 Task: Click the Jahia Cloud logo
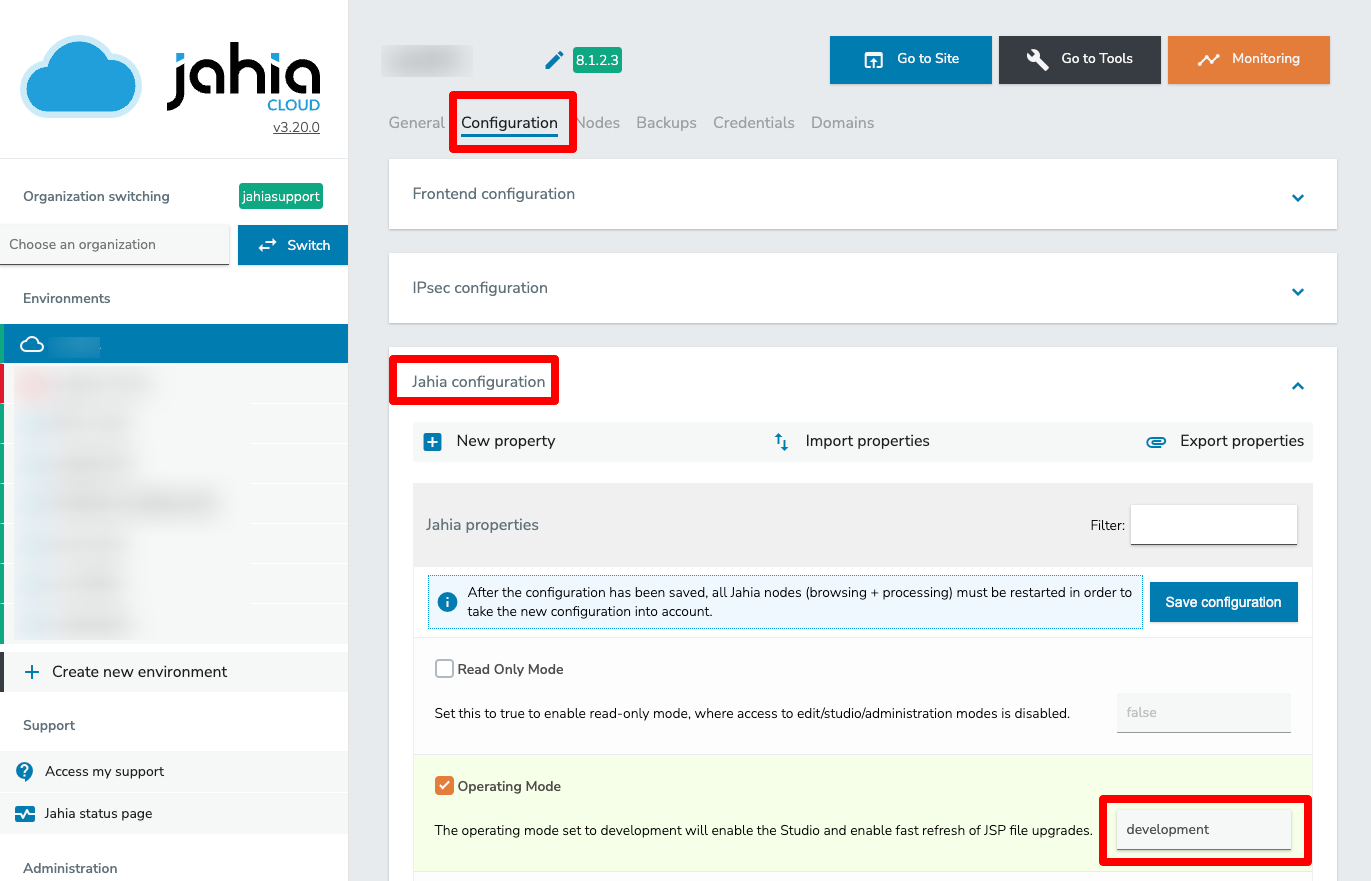pyautogui.click(x=171, y=77)
